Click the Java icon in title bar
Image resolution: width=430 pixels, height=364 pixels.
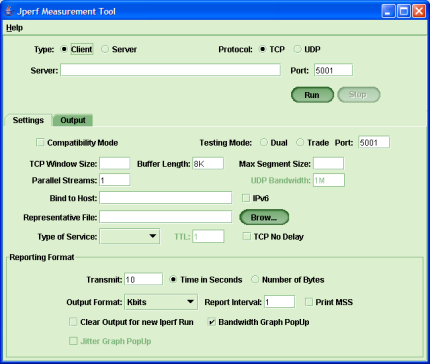point(9,11)
